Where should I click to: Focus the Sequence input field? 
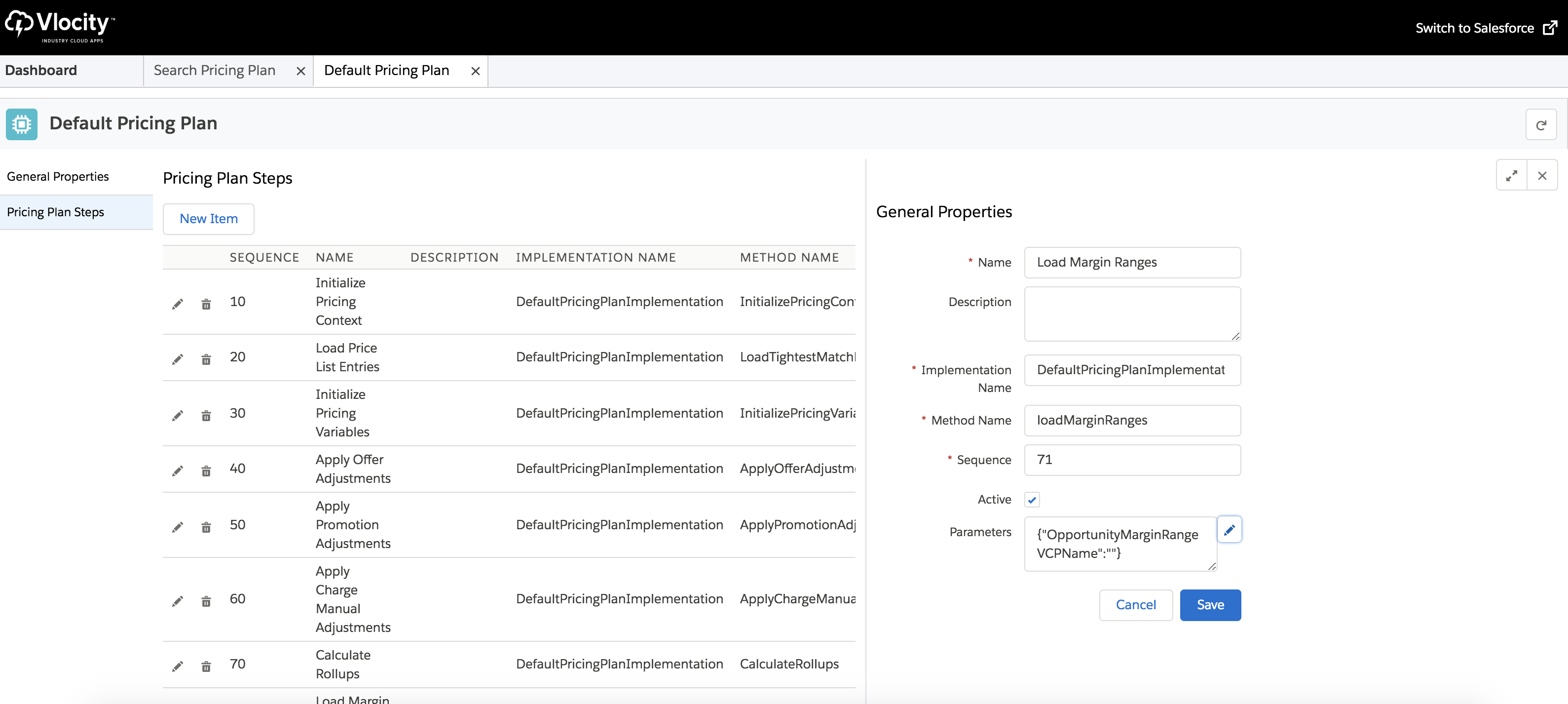point(1132,460)
